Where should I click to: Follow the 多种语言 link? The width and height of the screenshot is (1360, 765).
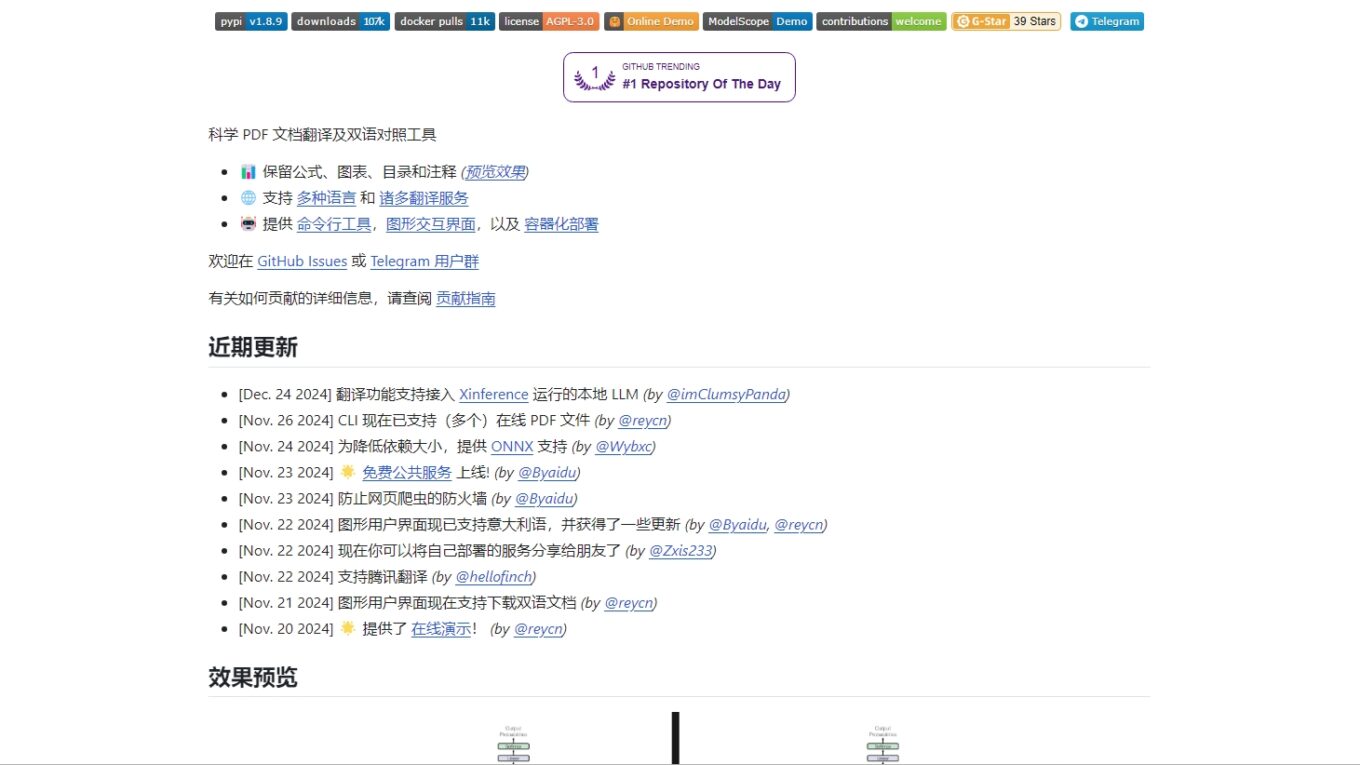[326, 198]
